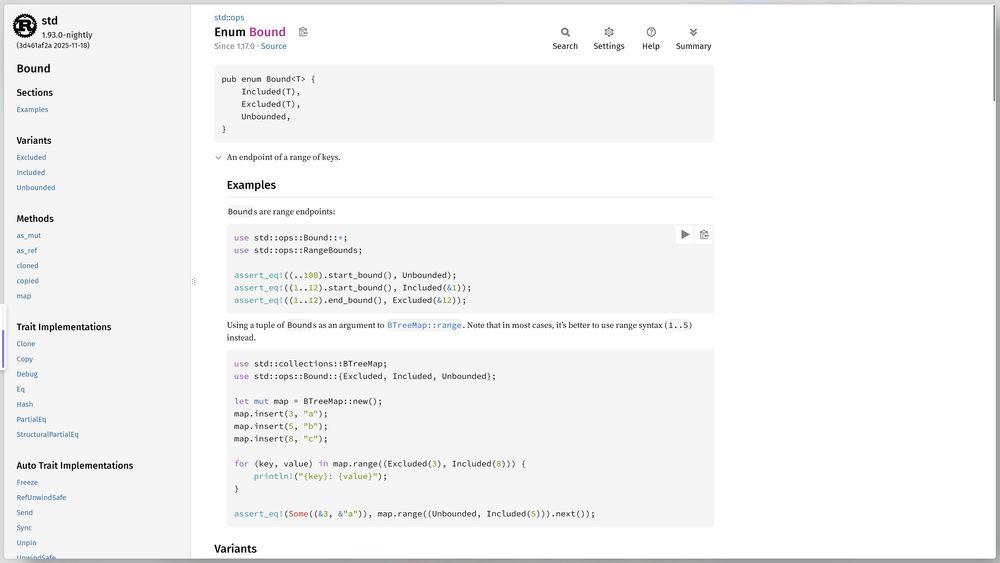
Task: Click the 'println!("{key}: {value}");' line
Action: click(x=320, y=476)
